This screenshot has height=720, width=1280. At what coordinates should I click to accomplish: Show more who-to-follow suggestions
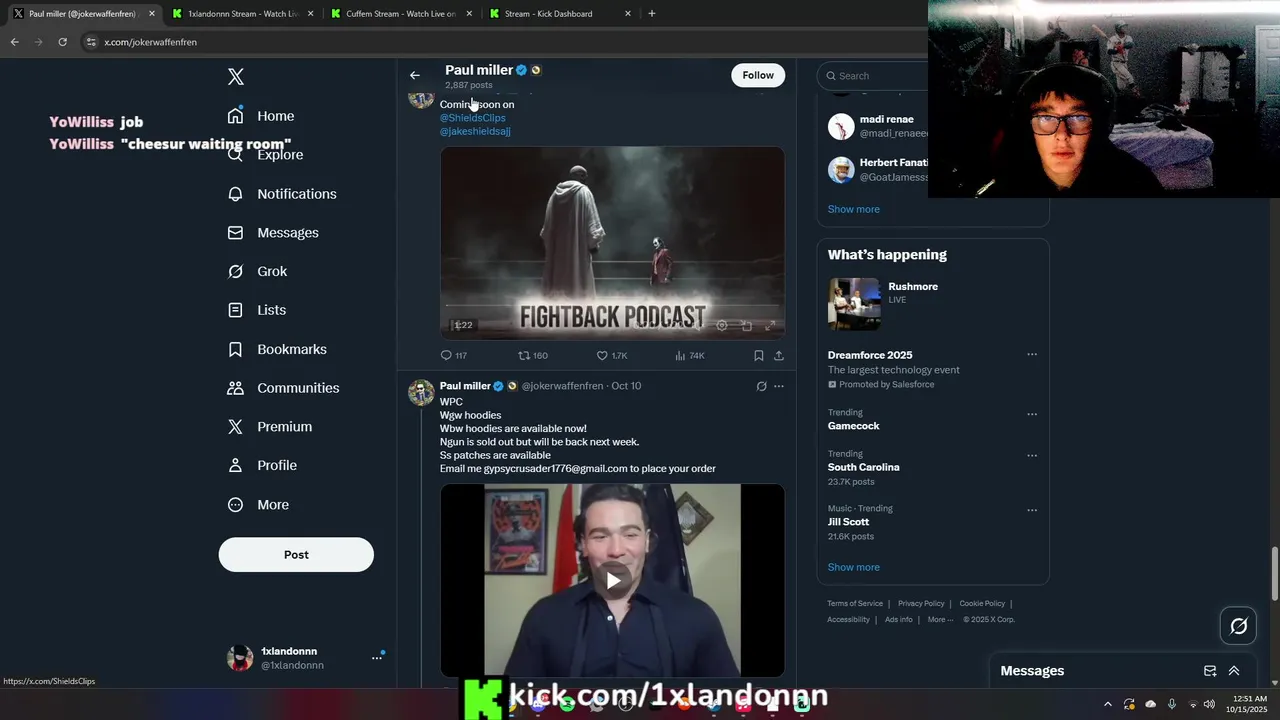[853, 209]
